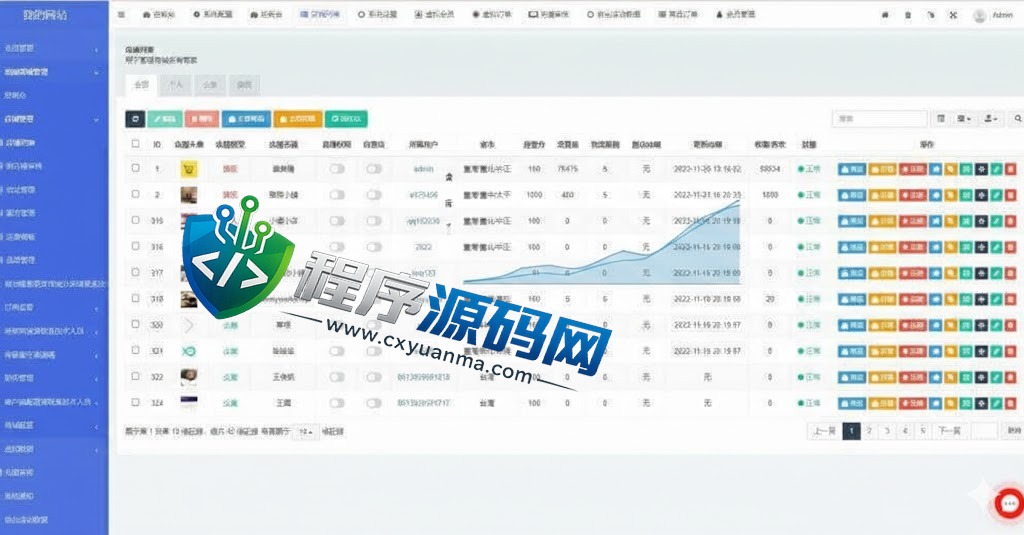This screenshot has height=535, width=1024.
Task: Click the 下一页 next page button
Action: click(949, 431)
